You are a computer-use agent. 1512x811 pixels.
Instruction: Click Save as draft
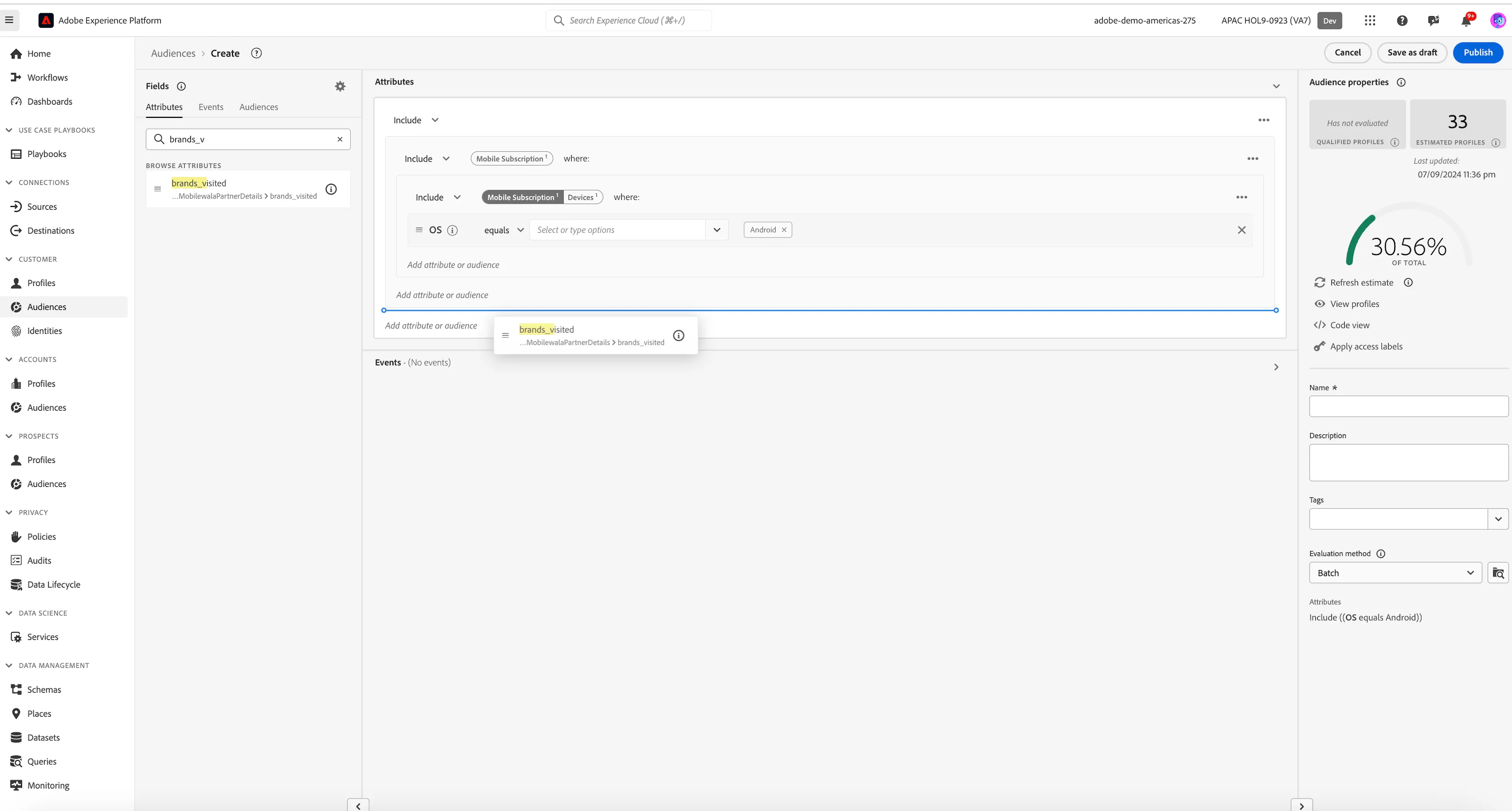[1412, 52]
